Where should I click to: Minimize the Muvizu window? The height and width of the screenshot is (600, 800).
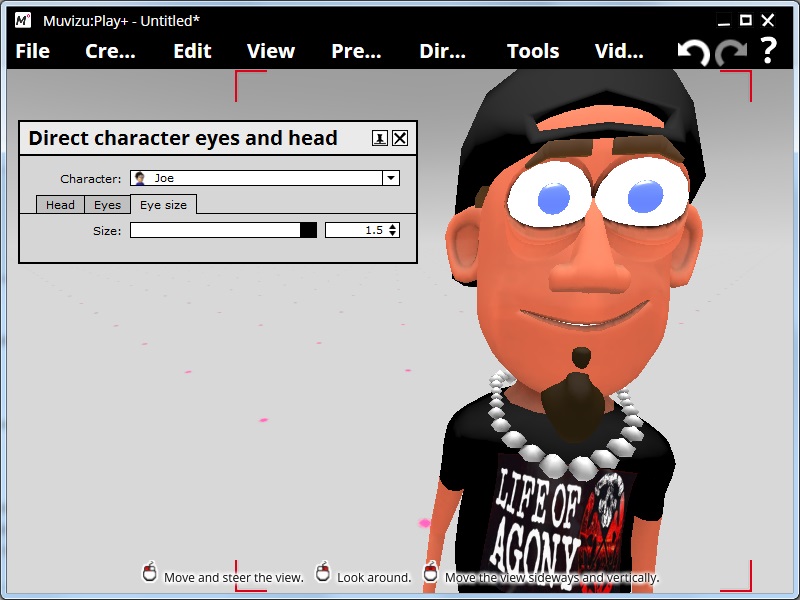(723, 21)
